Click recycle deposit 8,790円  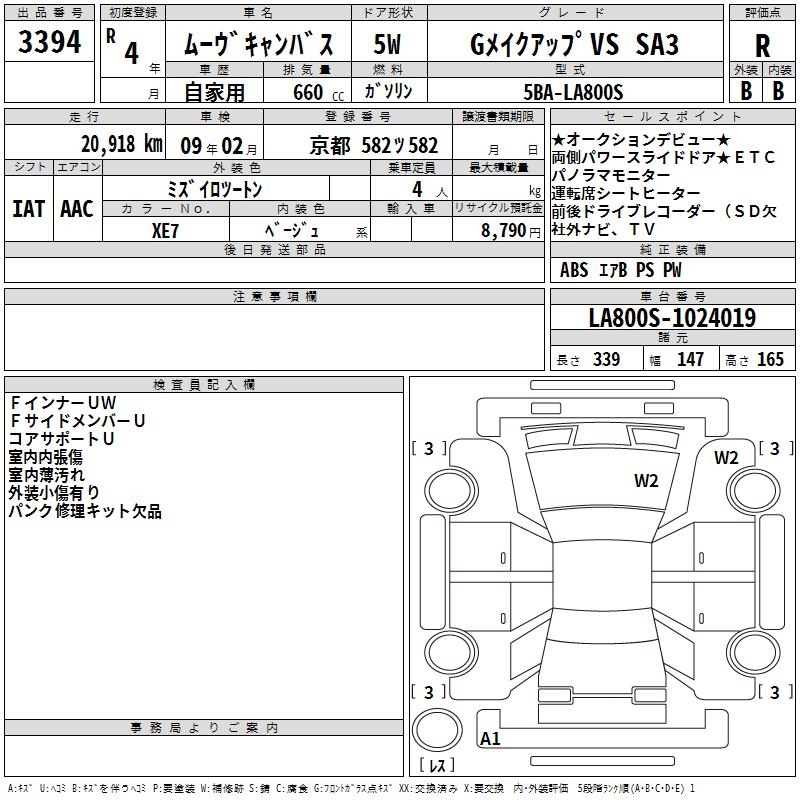tap(511, 231)
